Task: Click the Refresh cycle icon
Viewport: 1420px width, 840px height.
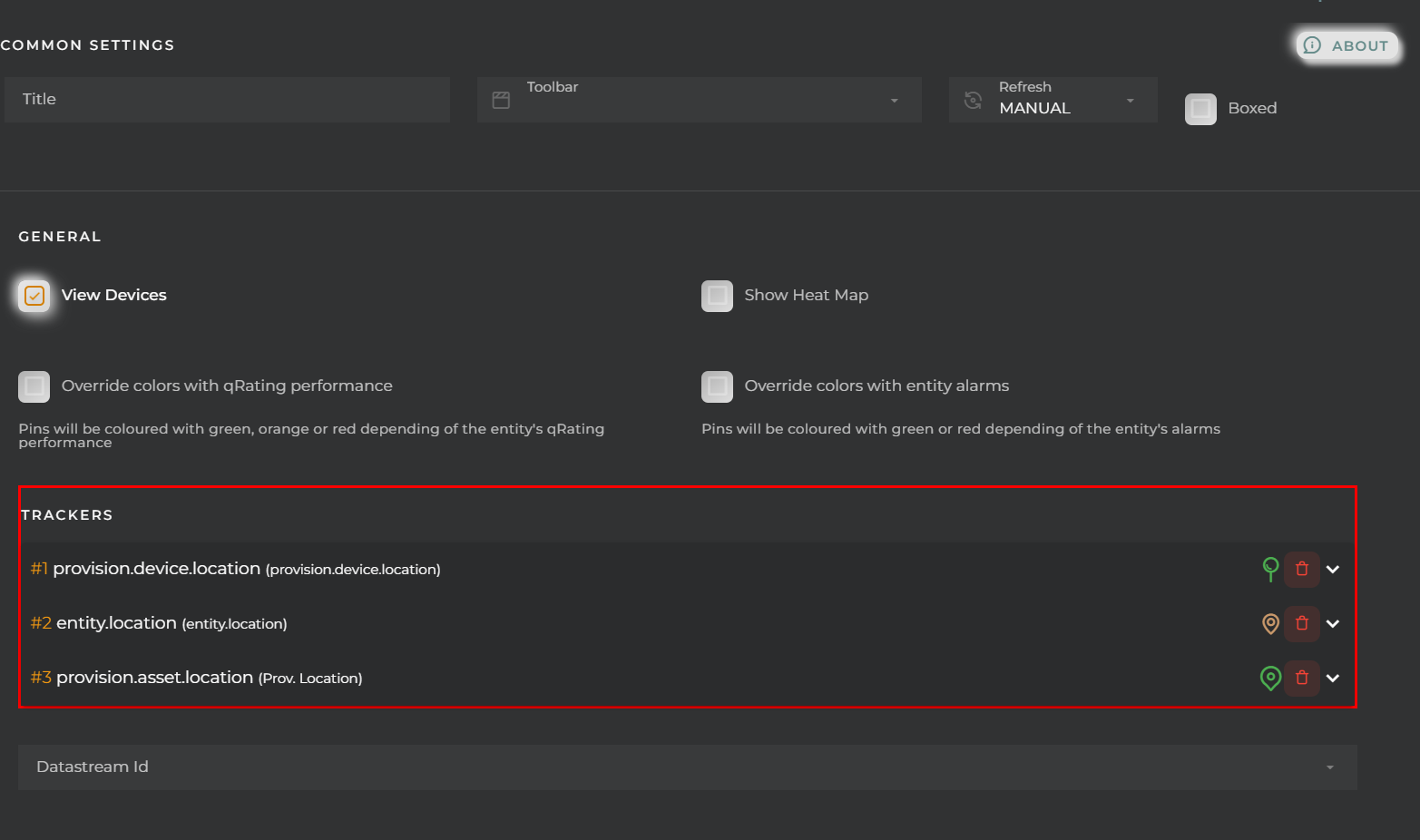Action: pos(973,100)
